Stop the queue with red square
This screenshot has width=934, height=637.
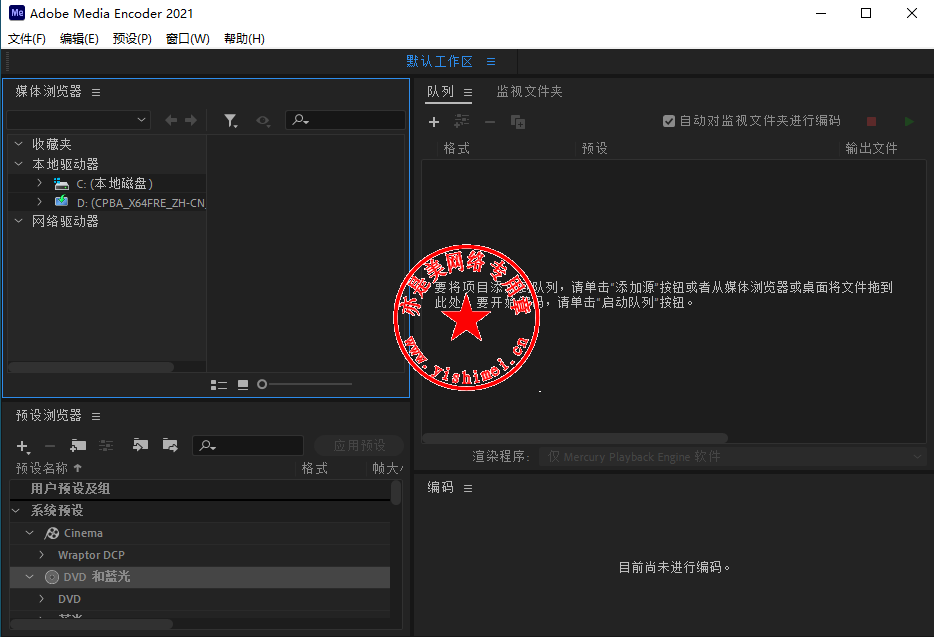[x=871, y=122]
